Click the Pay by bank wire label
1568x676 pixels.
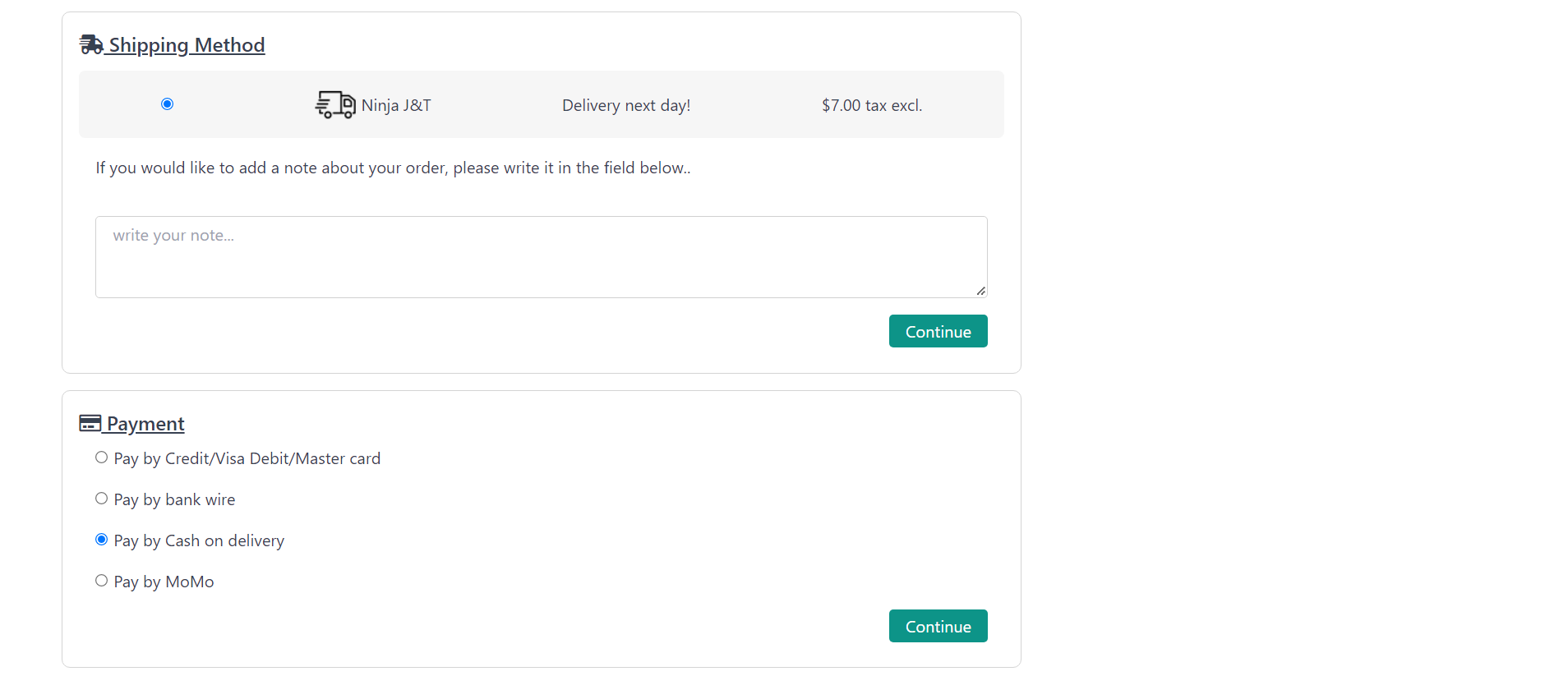click(174, 499)
